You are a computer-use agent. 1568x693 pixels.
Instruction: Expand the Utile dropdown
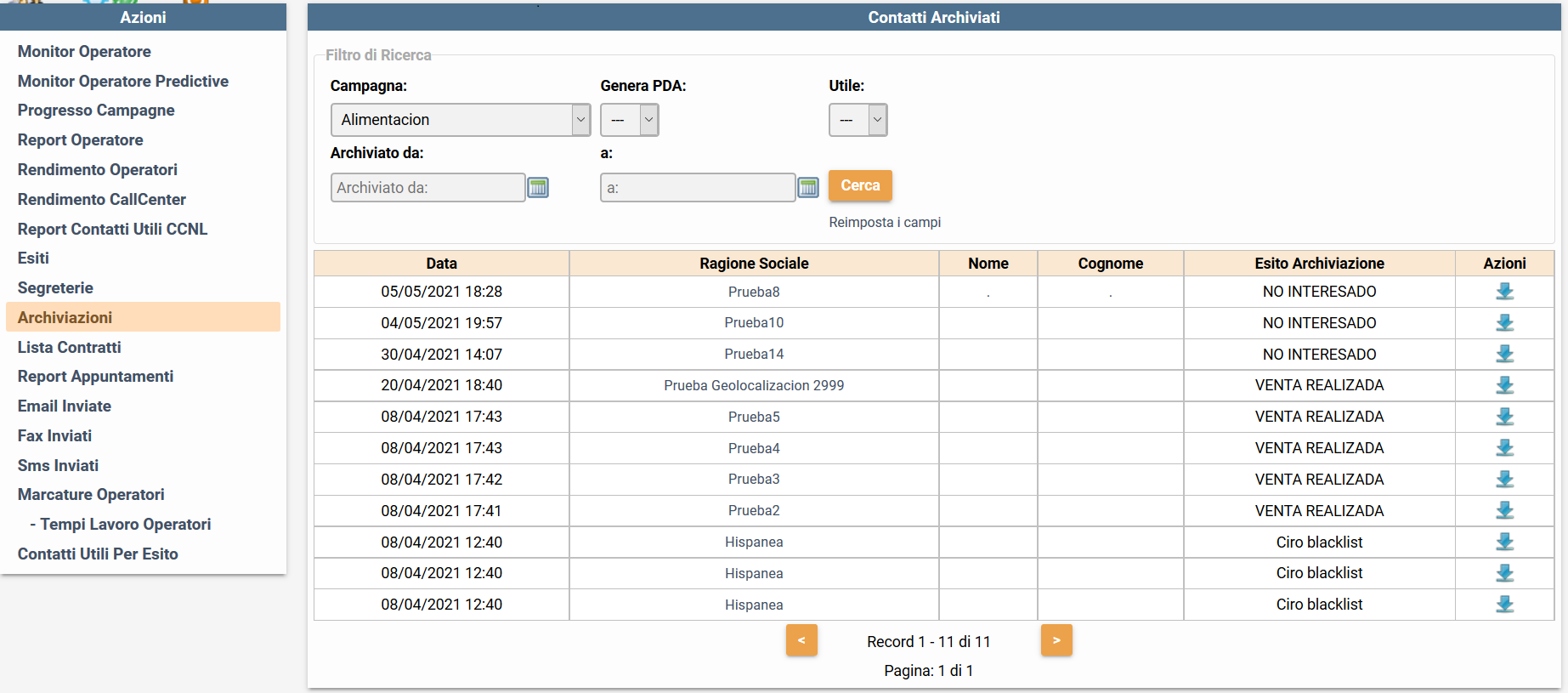tap(858, 120)
